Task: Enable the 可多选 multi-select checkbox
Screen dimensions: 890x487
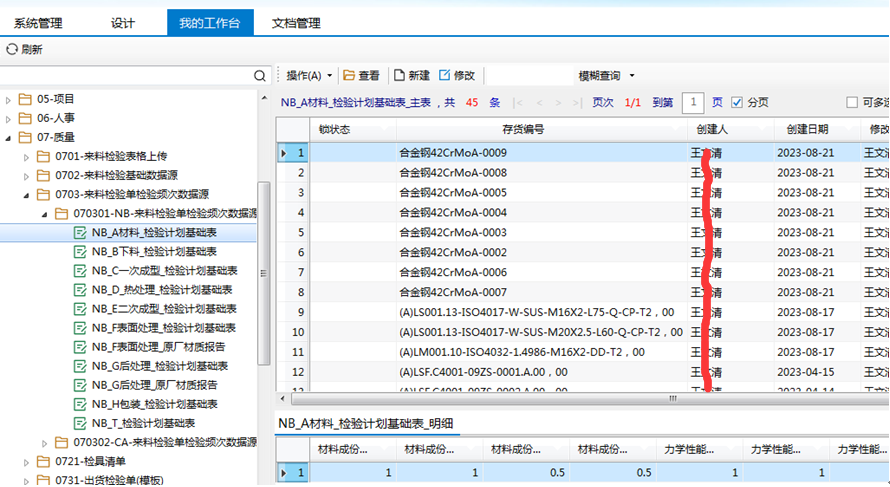Action: pos(852,102)
